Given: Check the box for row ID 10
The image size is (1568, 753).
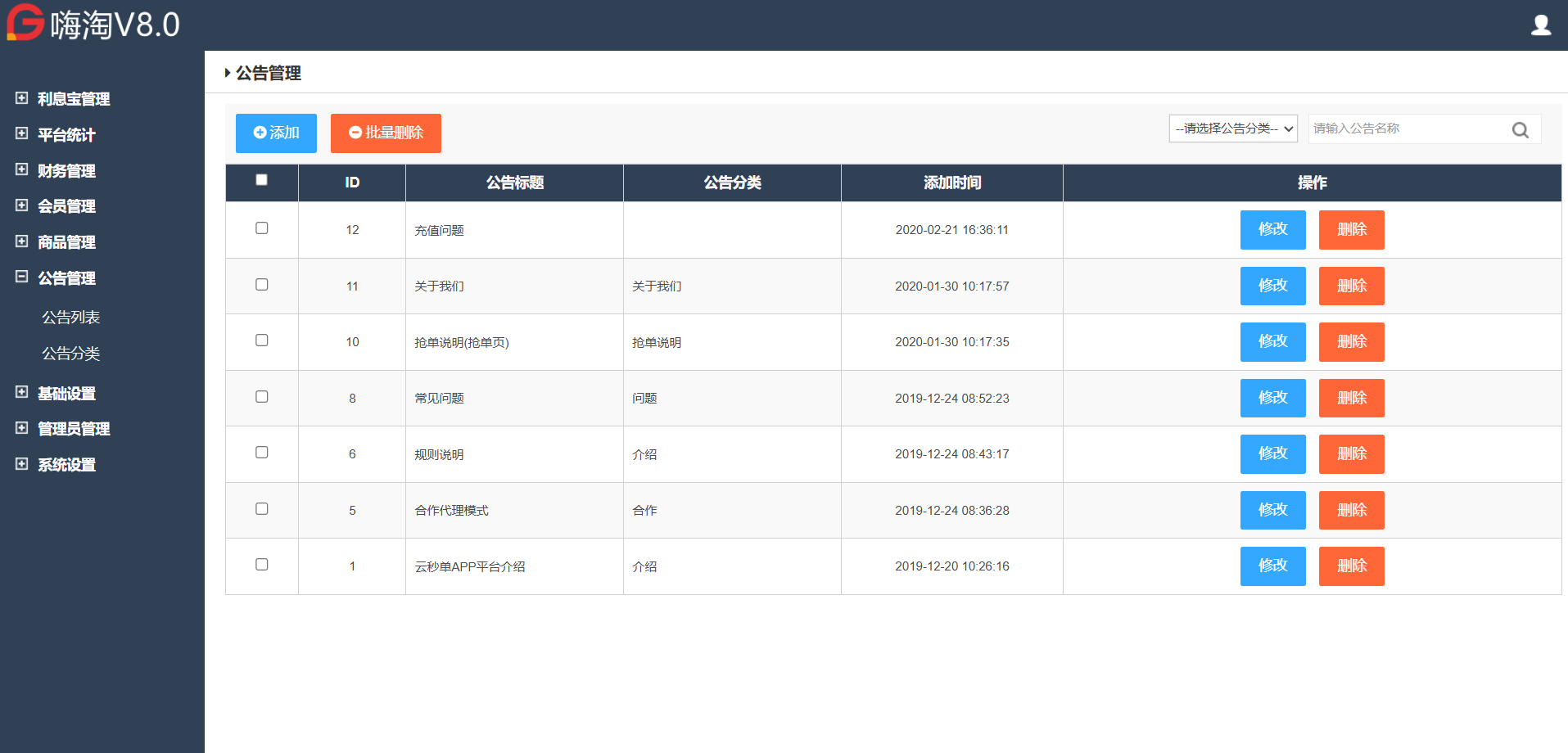Looking at the screenshot, I should tap(262, 340).
